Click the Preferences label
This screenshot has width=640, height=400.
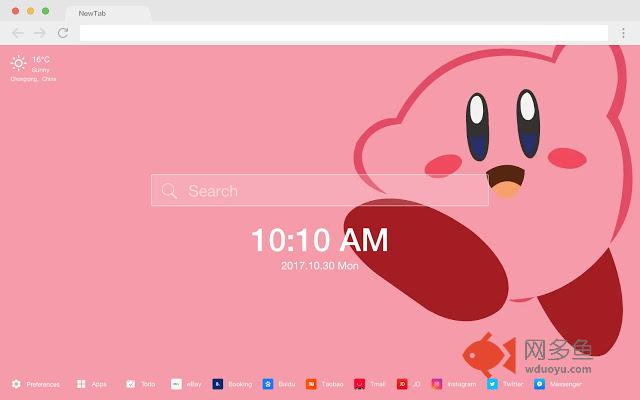tap(43, 384)
